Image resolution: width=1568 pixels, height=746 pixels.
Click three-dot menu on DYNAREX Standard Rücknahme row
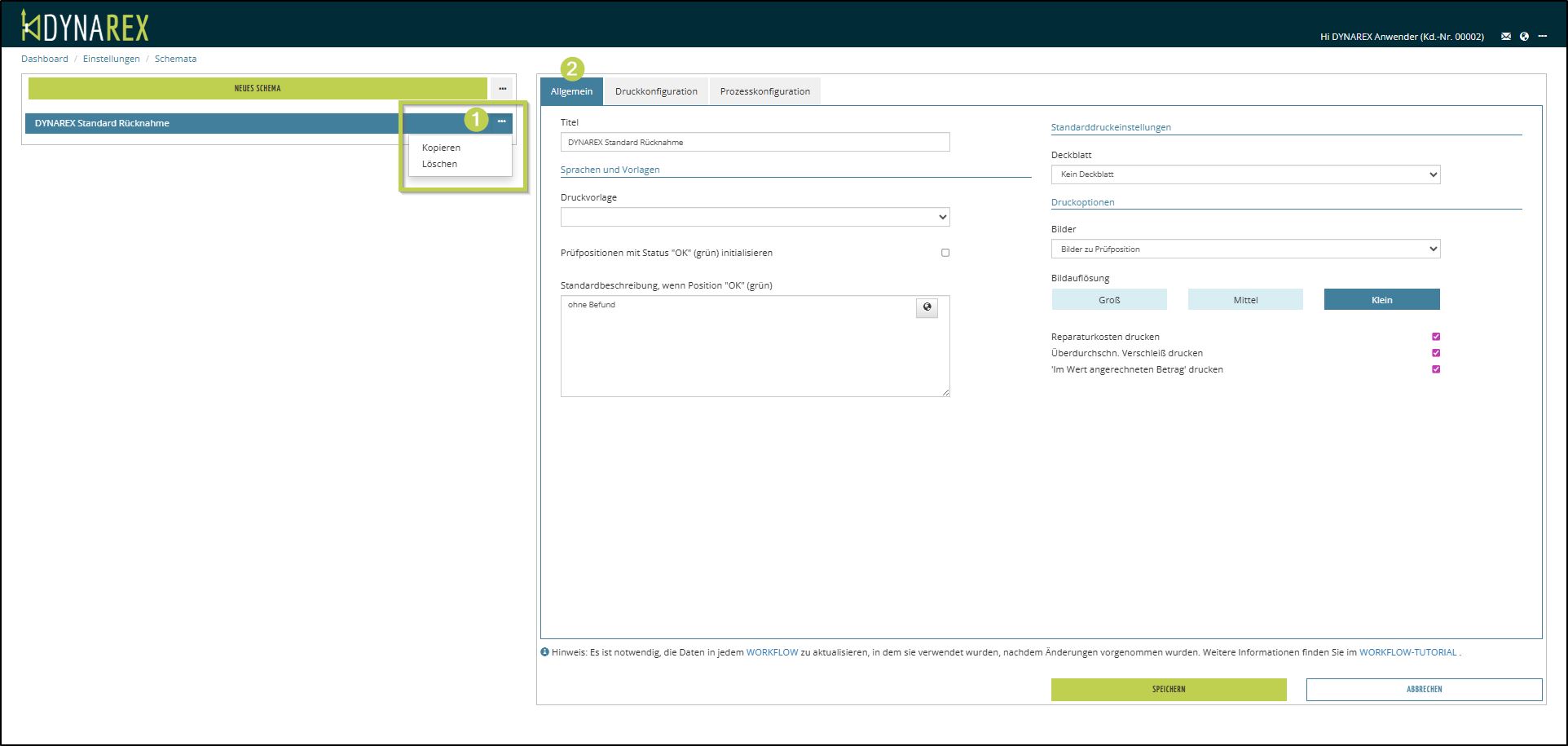coord(501,121)
